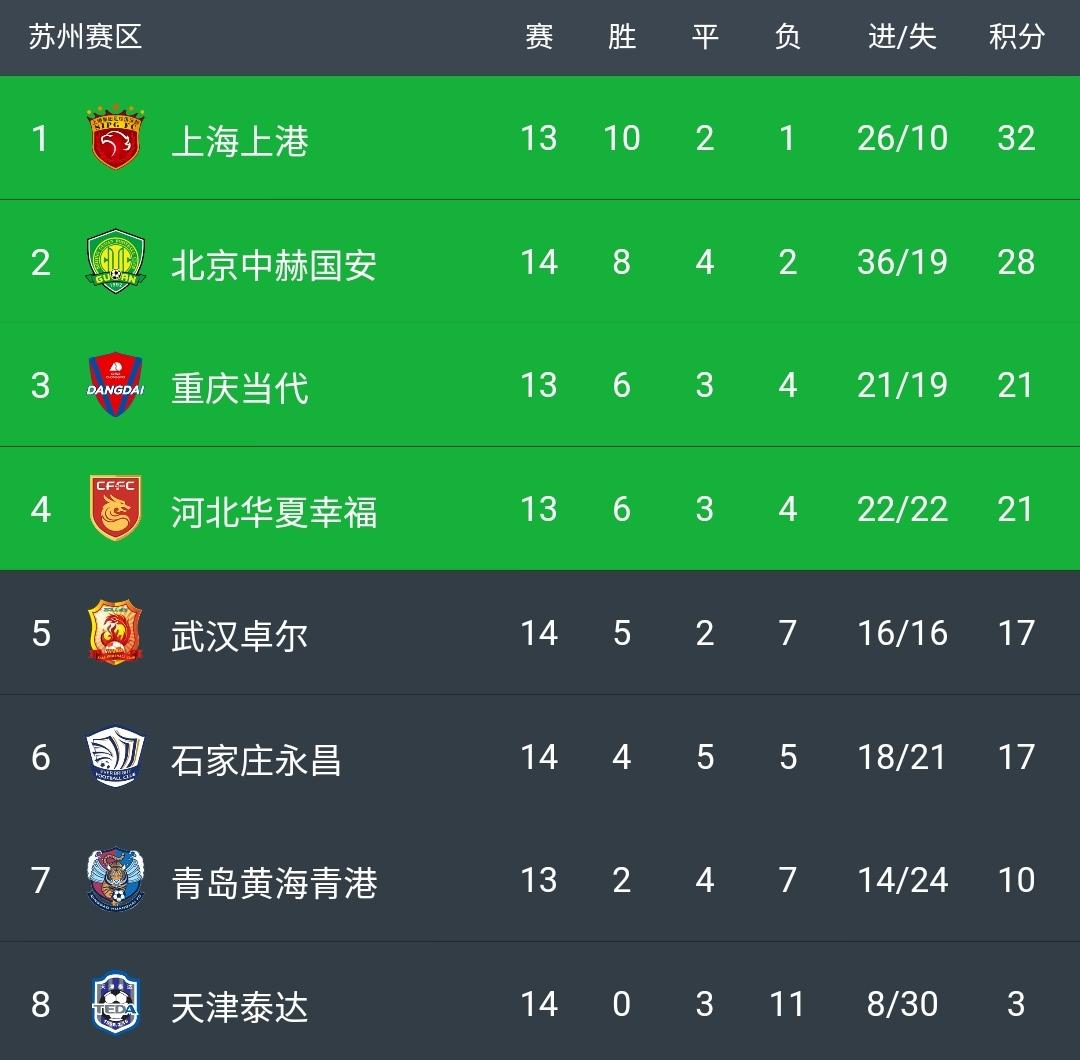The height and width of the screenshot is (1060, 1080).
Task: Tap the Shijiazhuang Yongchang club badge
Action: 115,757
